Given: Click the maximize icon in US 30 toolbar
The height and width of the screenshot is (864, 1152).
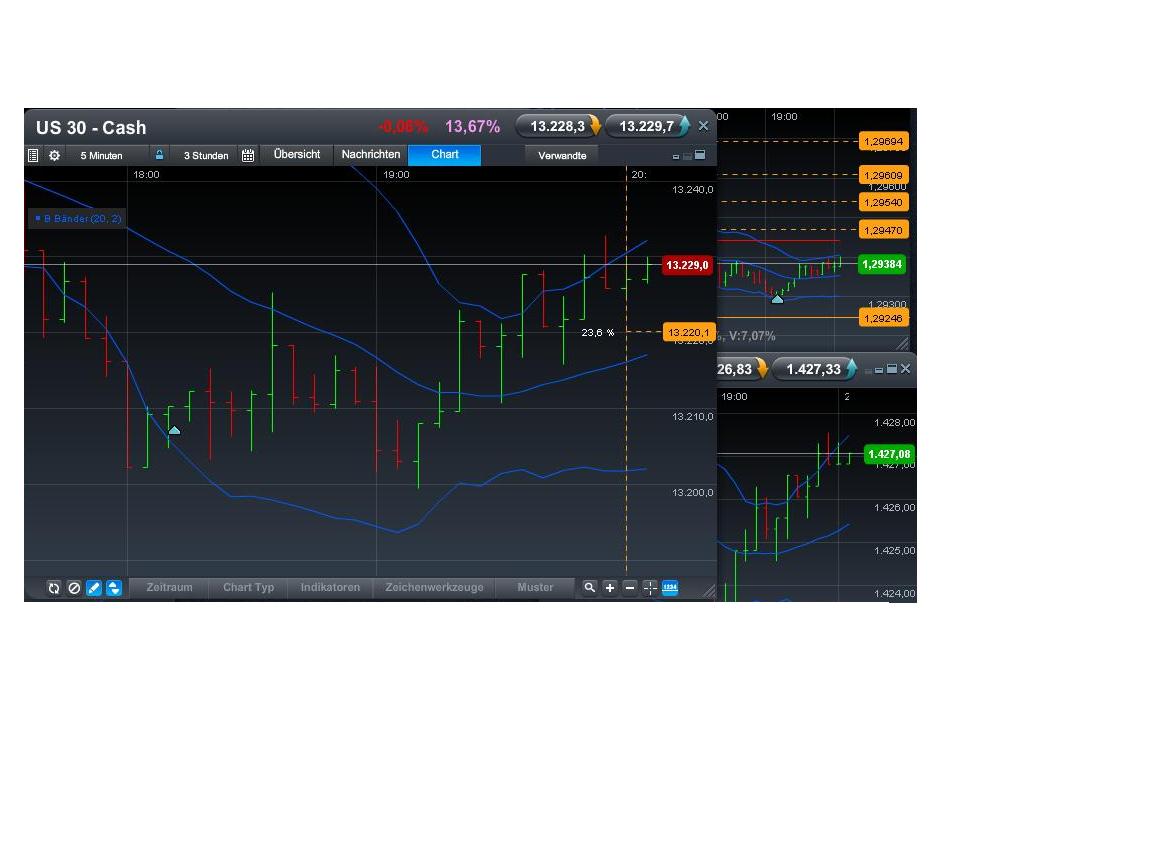Looking at the screenshot, I should coord(700,155).
